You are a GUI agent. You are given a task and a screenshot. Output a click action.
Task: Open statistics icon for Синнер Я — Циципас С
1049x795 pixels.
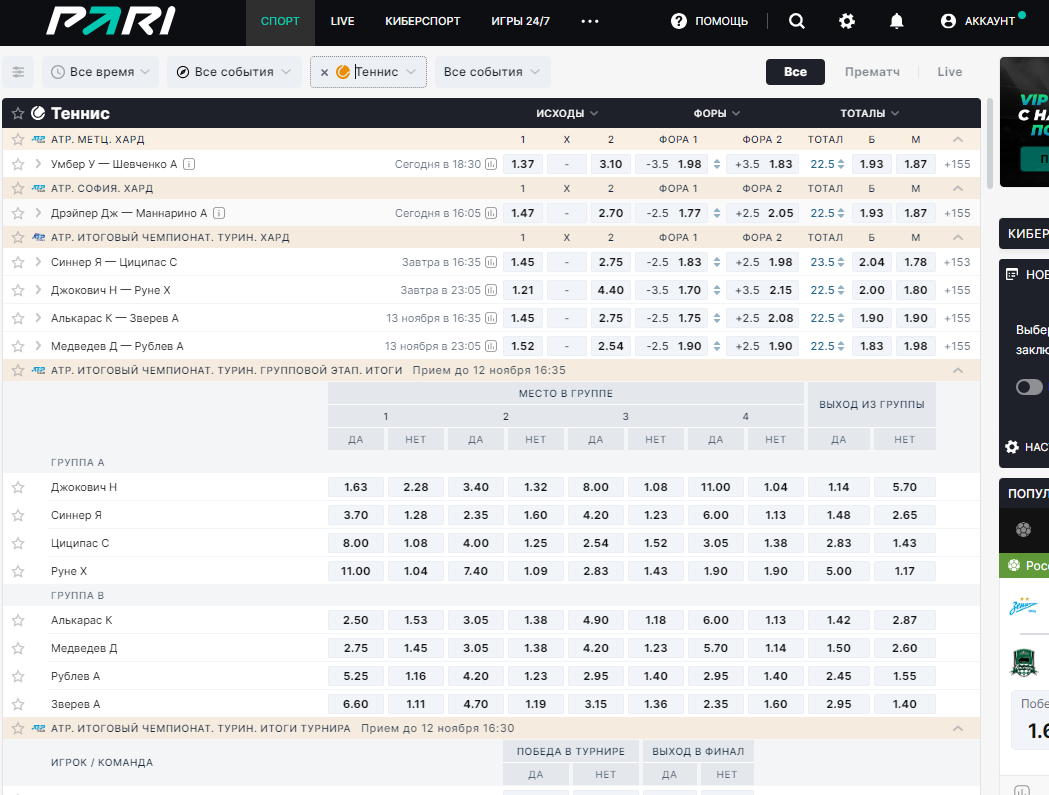[x=491, y=262]
